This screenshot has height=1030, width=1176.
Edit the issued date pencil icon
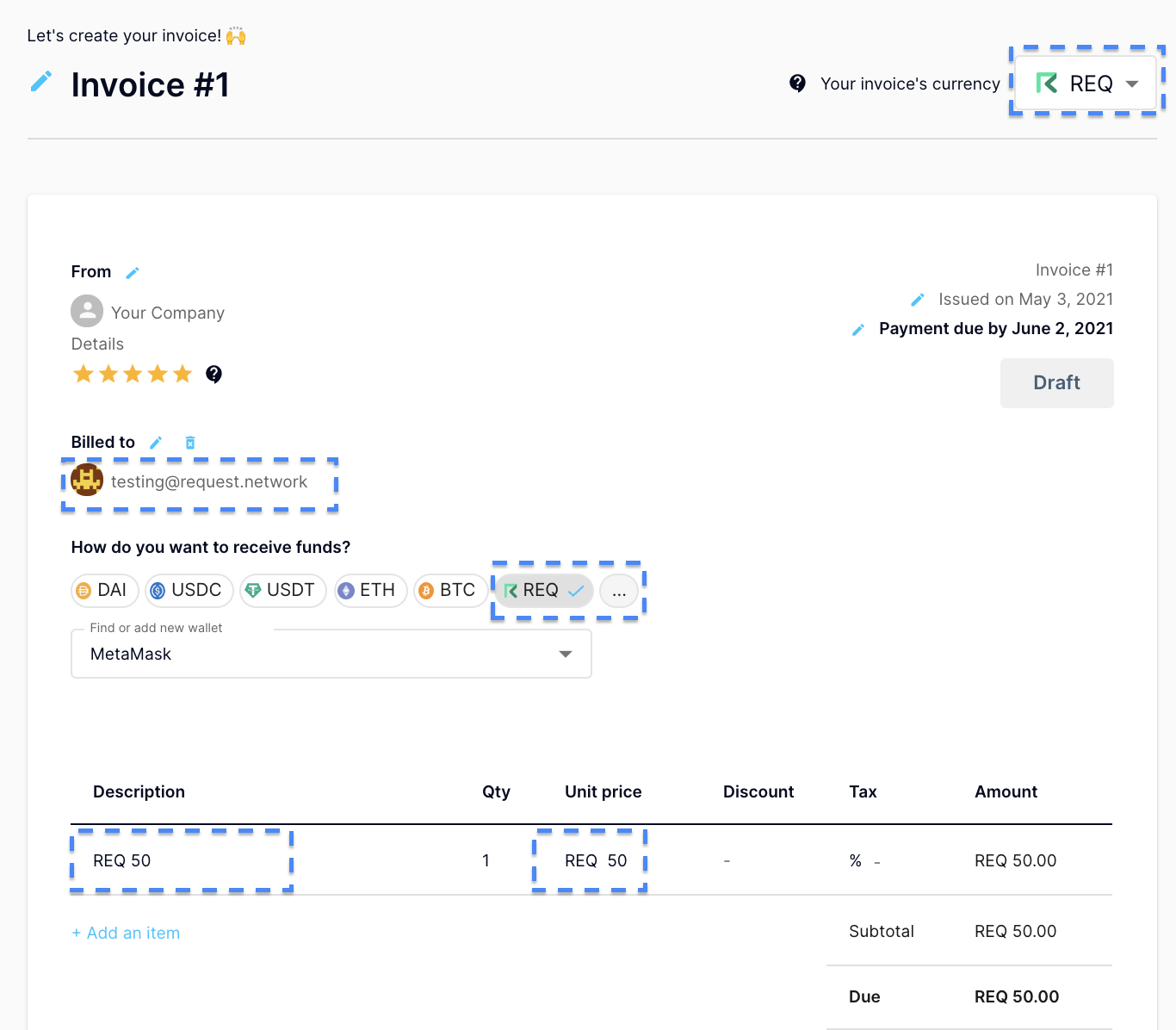point(918,300)
